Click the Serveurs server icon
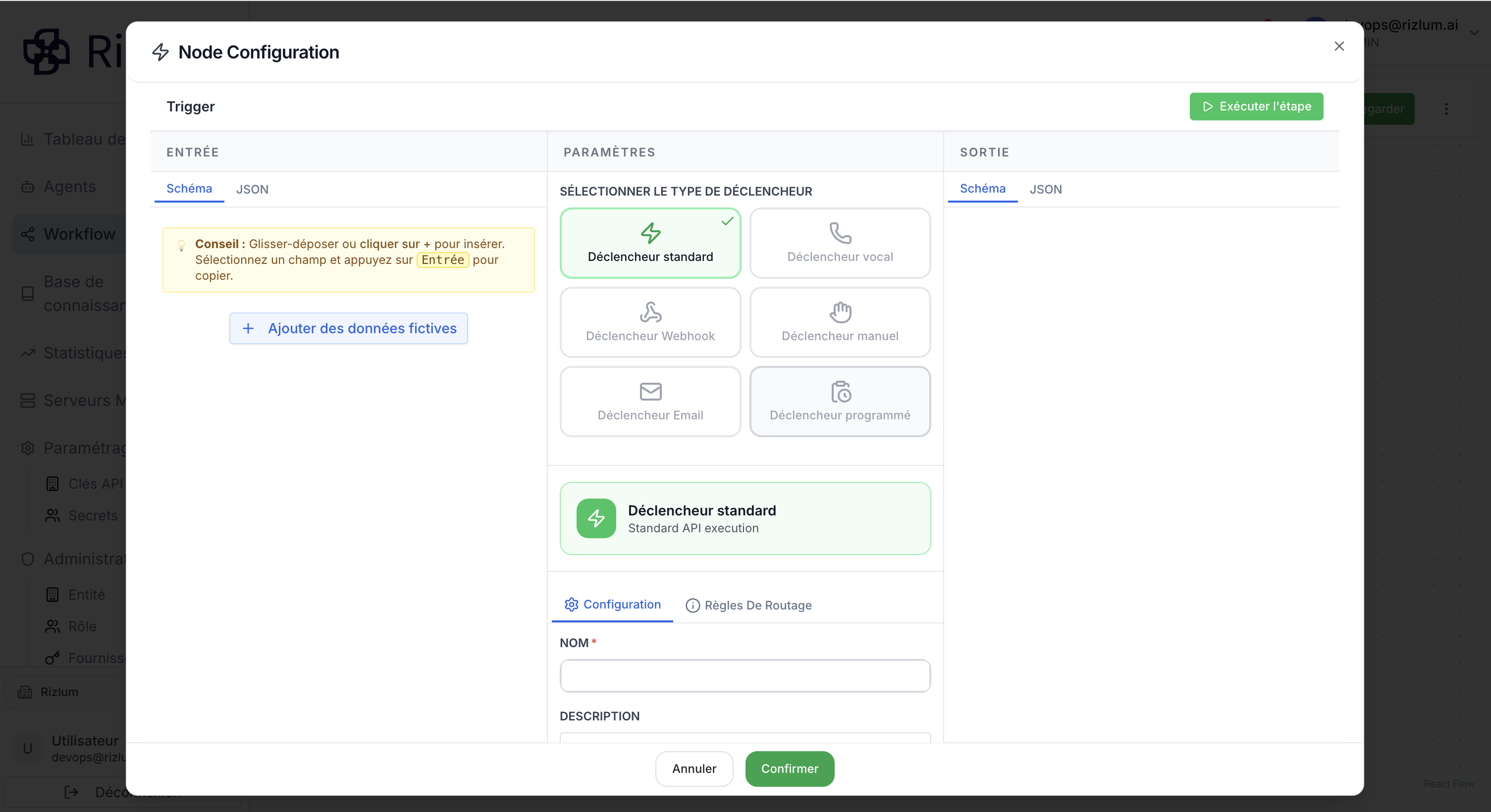This screenshot has height=812, width=1491. (x=27, y=400)
